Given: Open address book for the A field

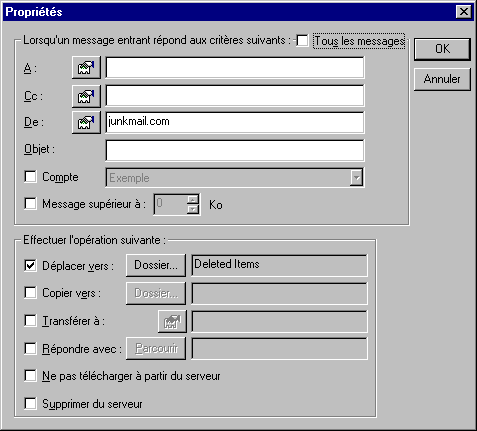Looking at the screenshot, I should pos(86,68).
